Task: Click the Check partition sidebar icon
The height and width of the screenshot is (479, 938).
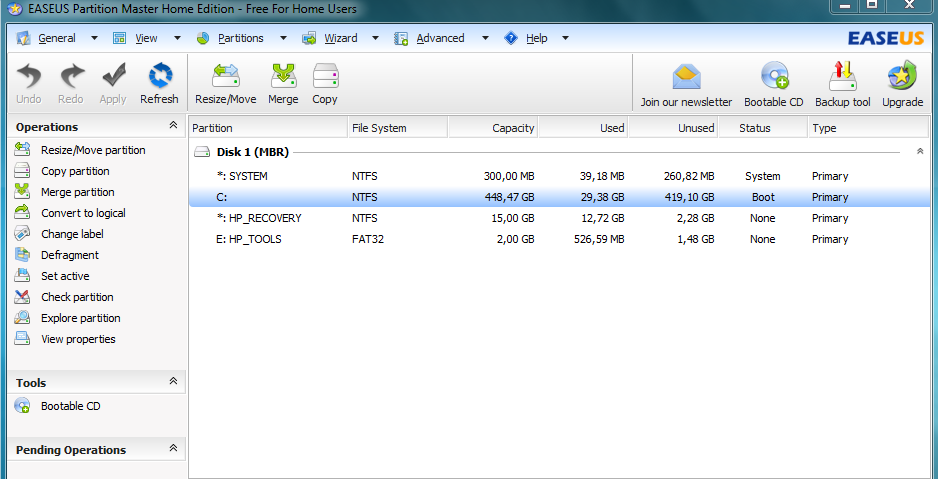Action: click(22, 297)
